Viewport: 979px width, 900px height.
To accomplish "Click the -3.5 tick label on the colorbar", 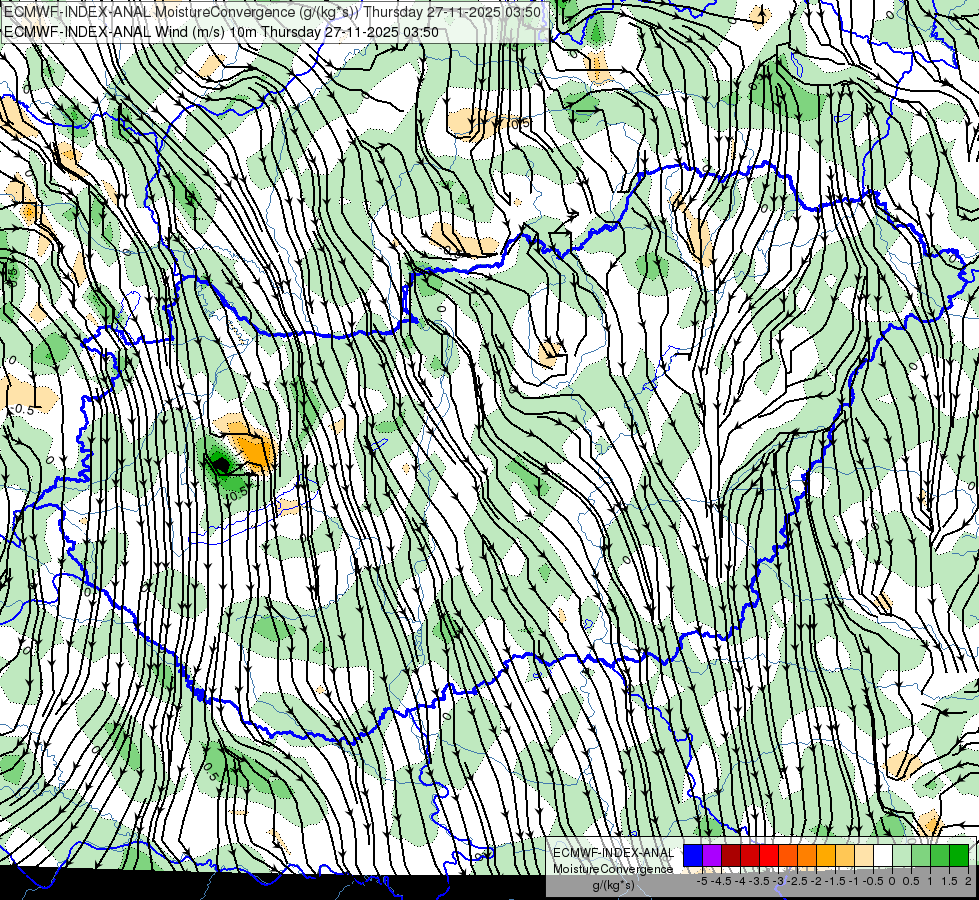I will coord(759,881).
